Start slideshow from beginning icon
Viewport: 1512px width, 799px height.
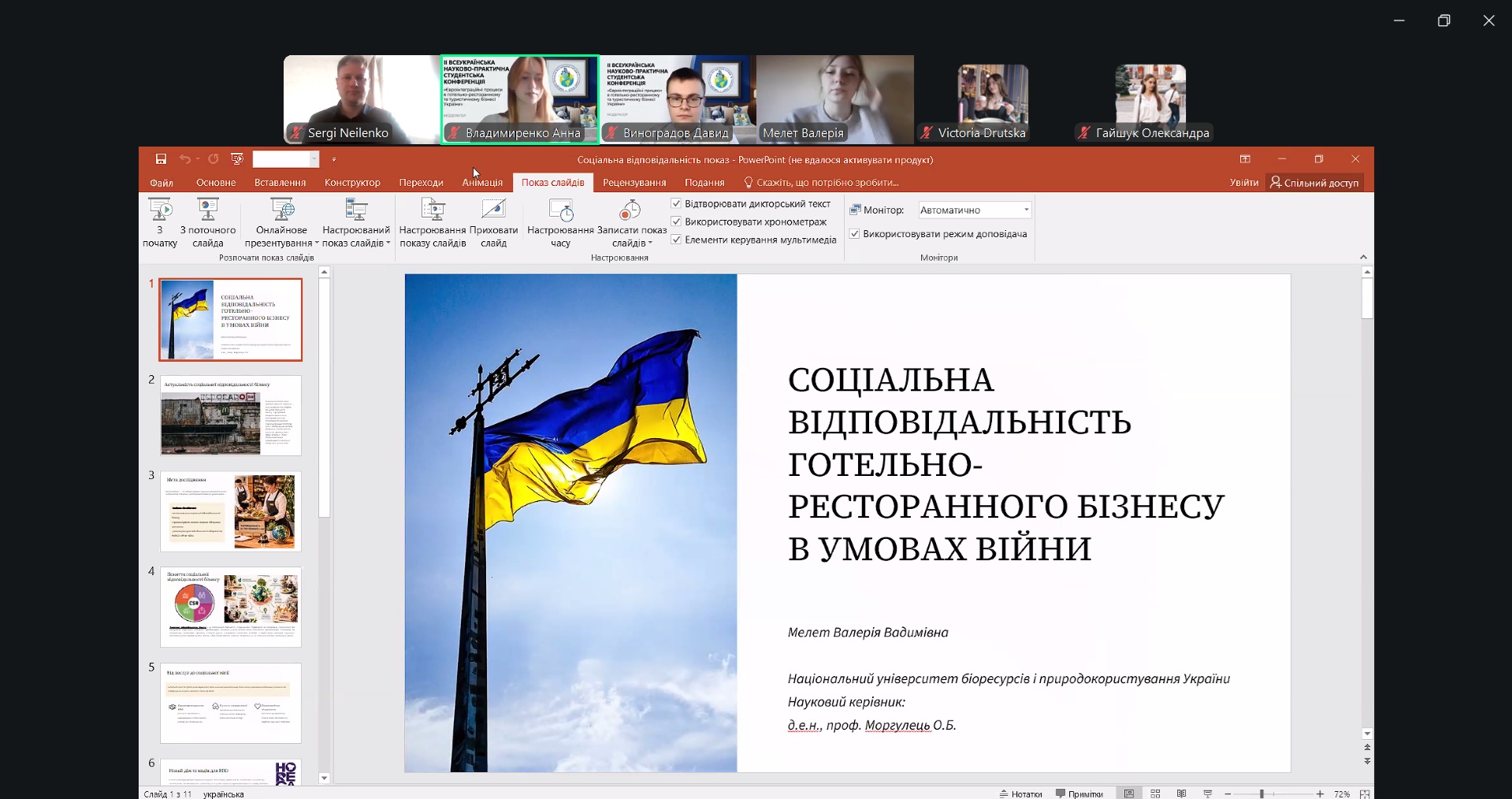click(x=160, y=210)
